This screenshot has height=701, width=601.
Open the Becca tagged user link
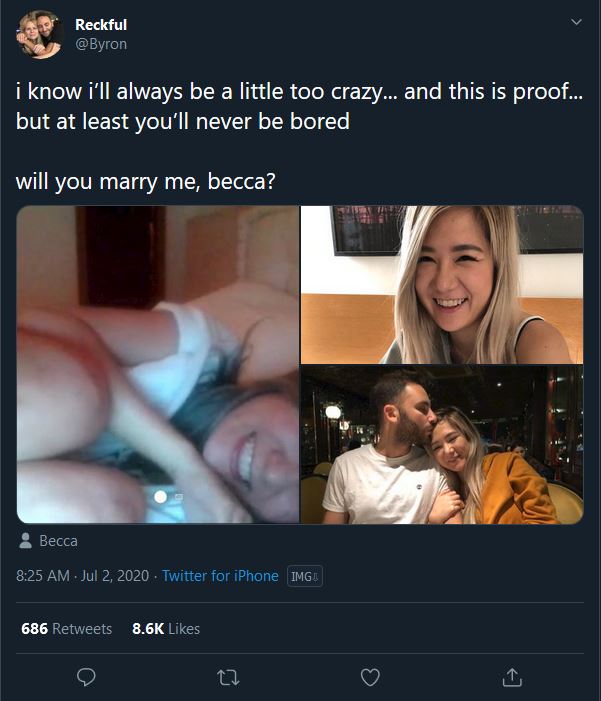(x=58, y=541)
